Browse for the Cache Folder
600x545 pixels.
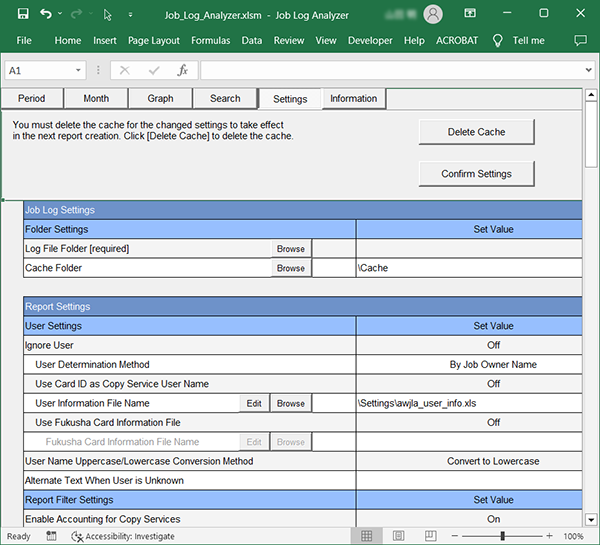(x=291, y=268)
